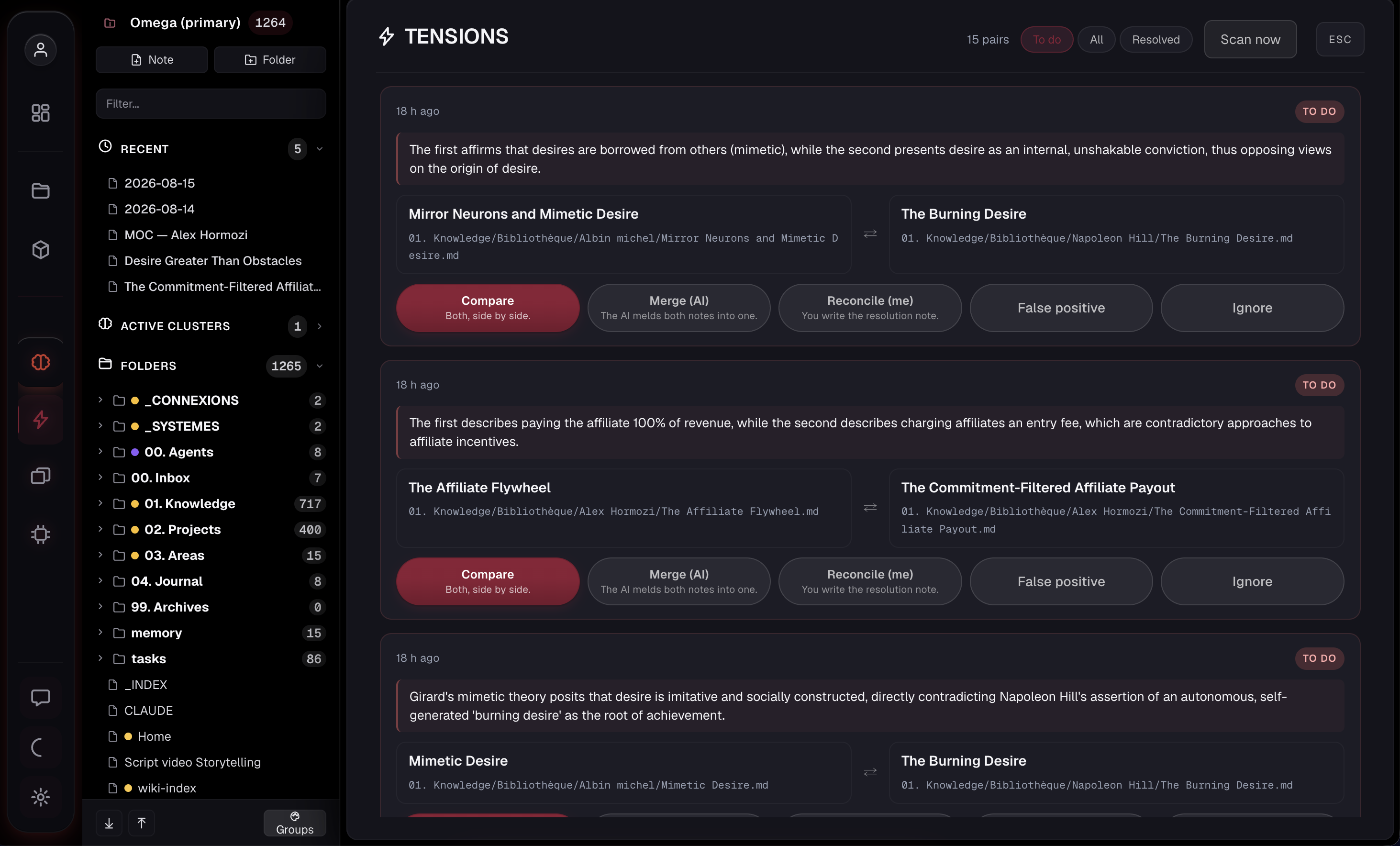Viewport: 1400px width, 846px height.
Task: Click the lightning tensions icon in sidebar
Action: coord(40,419)
